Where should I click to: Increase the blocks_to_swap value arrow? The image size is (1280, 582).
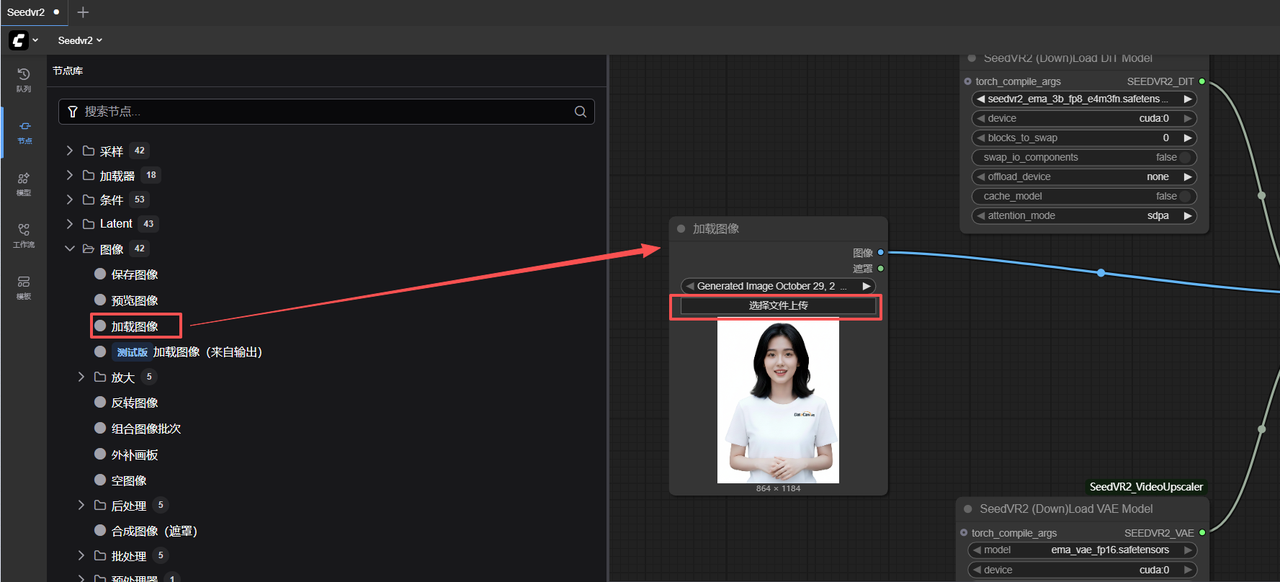1188,138
